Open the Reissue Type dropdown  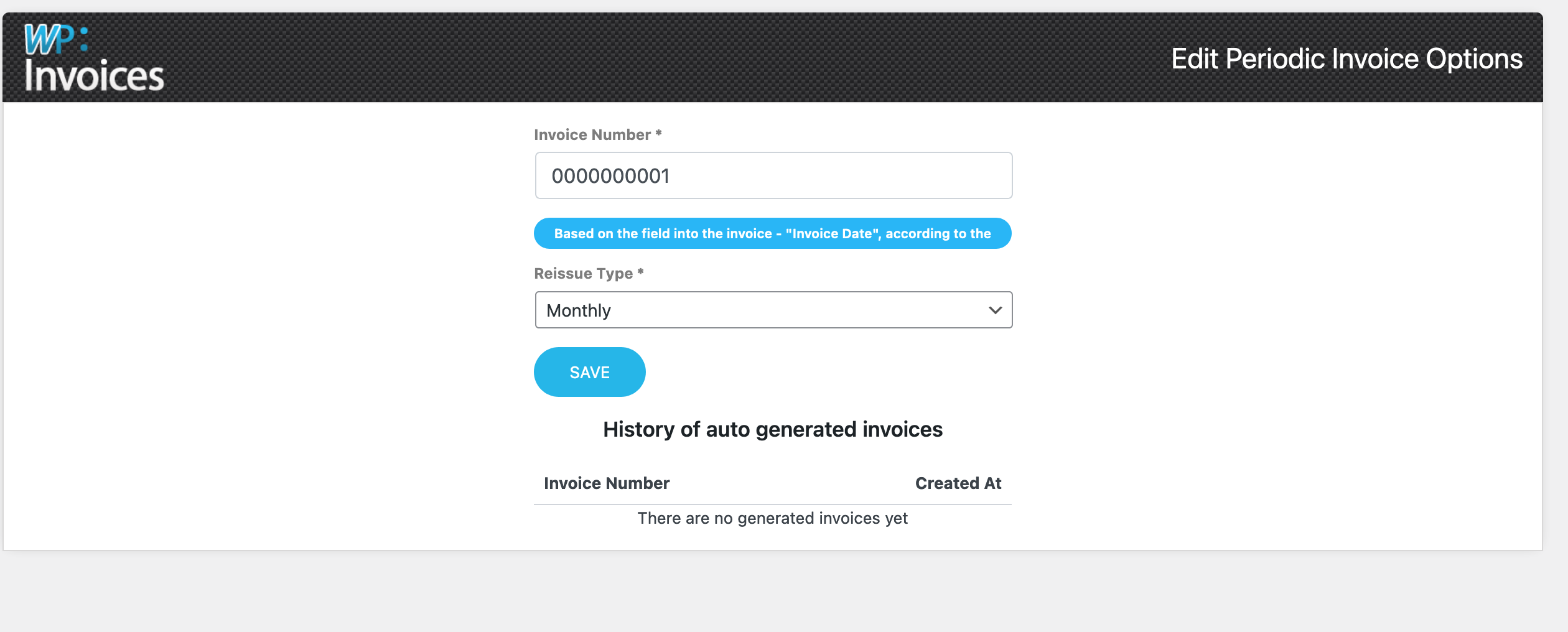point(773,310)
